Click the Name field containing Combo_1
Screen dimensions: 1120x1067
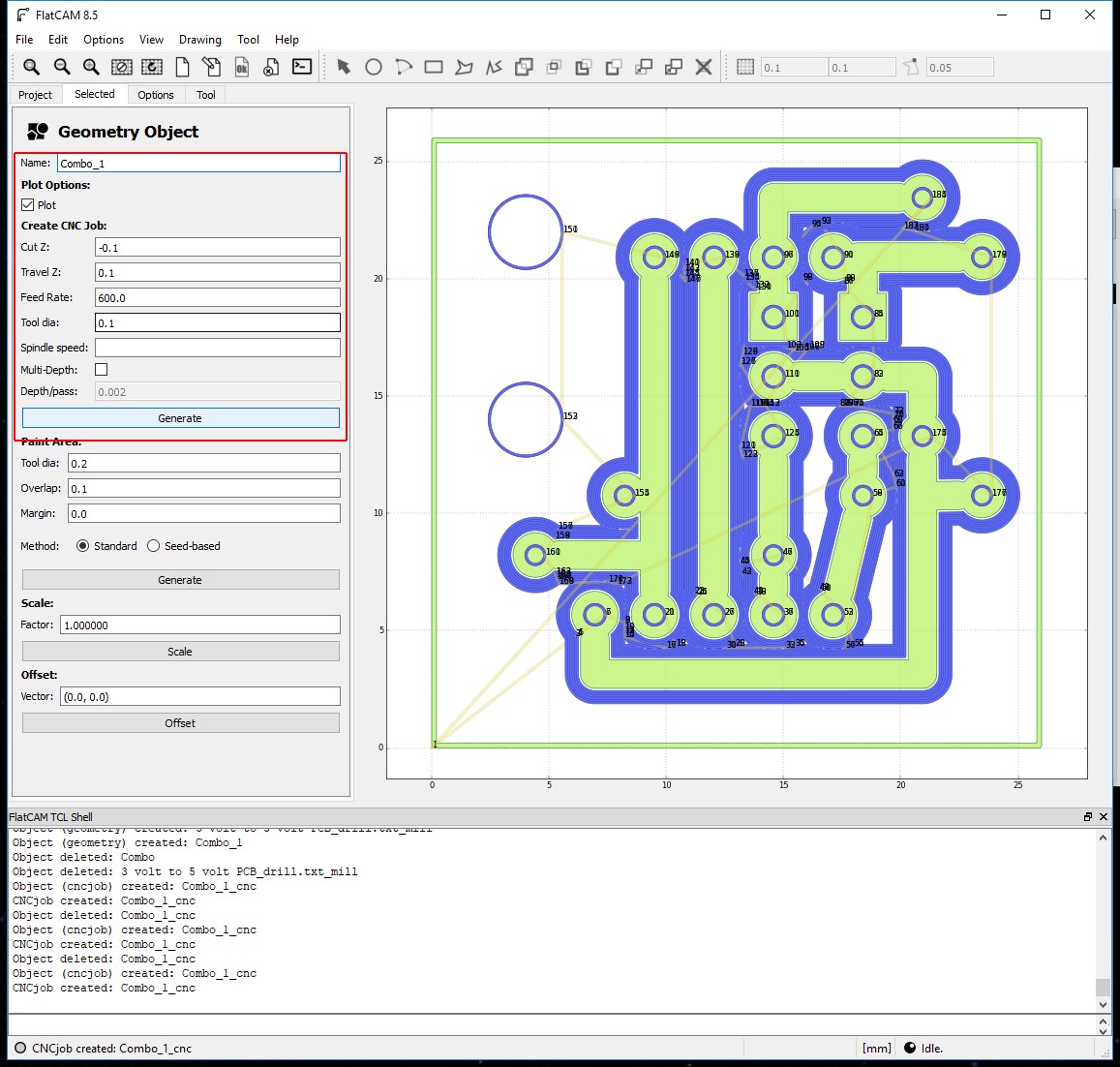[x=198, y=163]
